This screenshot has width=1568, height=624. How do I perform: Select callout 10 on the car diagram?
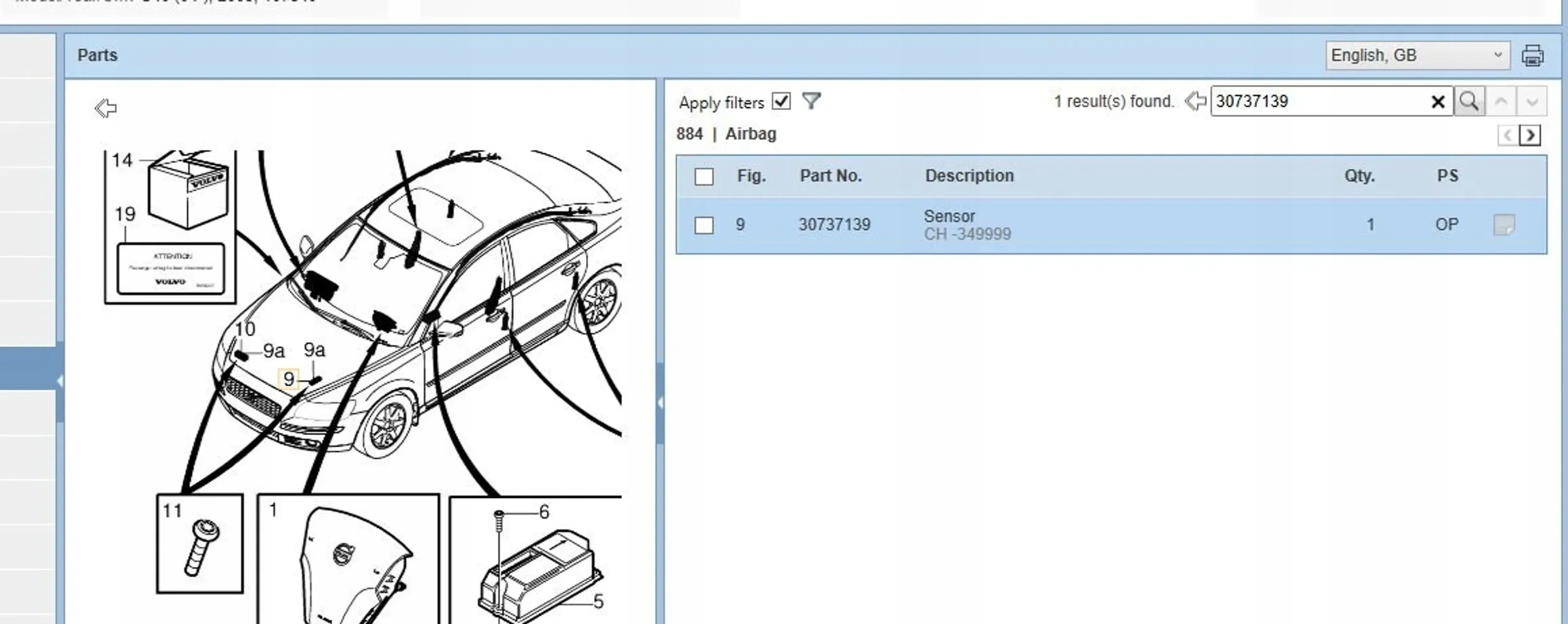point(245,329)
